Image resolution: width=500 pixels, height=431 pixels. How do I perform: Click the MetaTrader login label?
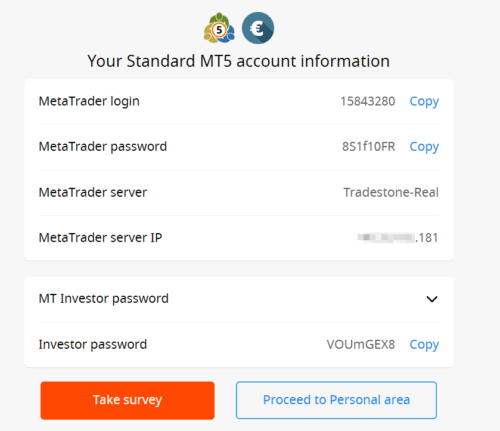point(89,101)
